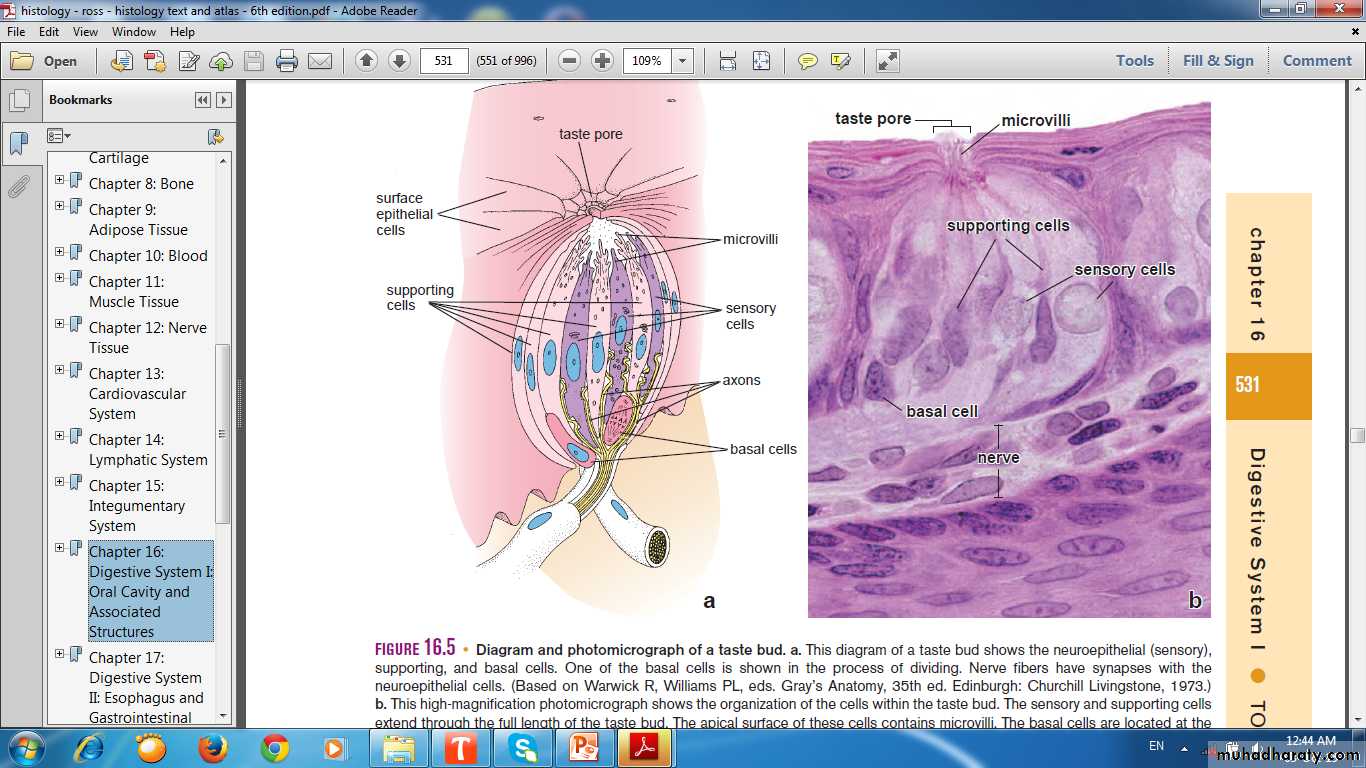The width and height of the screenshot is (1366, 768).
Task: Toggle the Page Thumbnails panel
Action: tap(18, 101)
